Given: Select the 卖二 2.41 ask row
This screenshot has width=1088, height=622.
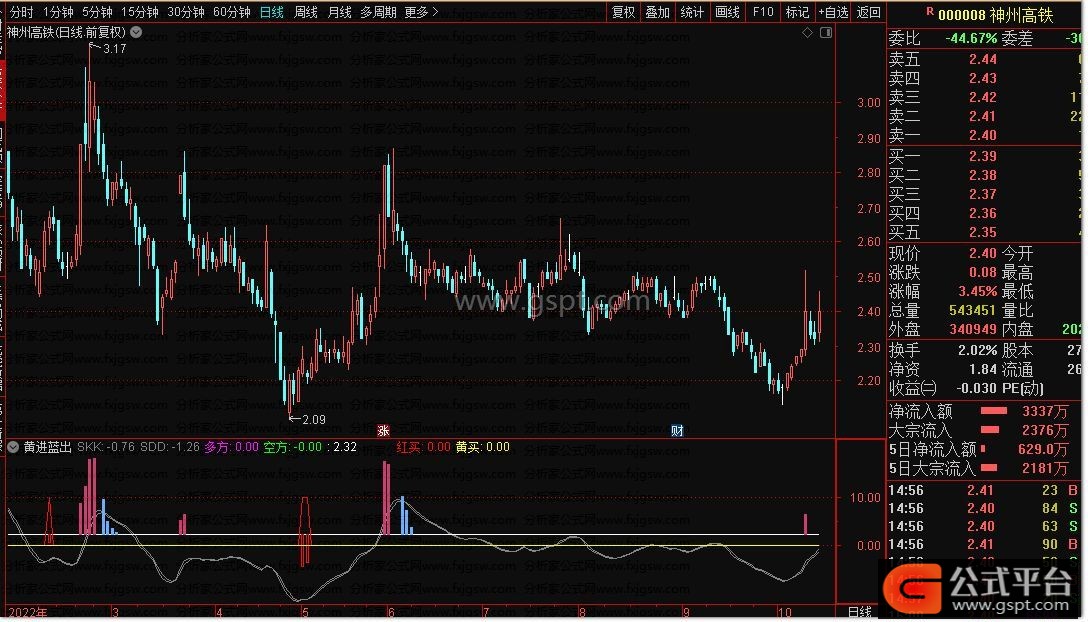Looking at the screenshot, I should pyautogui.click(x=984, y=116).
